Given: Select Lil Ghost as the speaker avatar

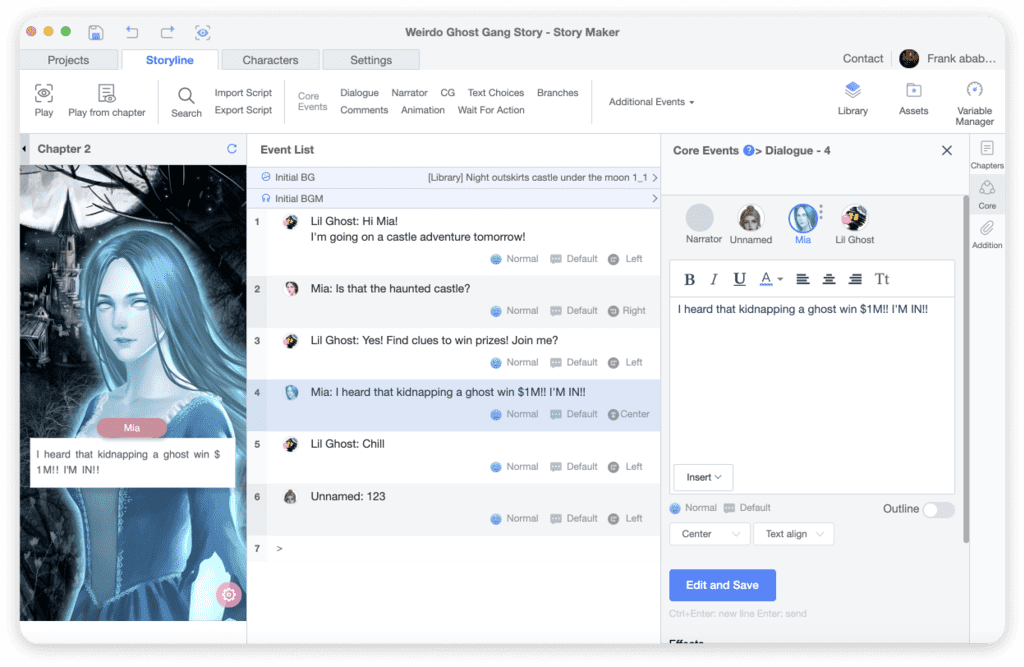Looking at the screenshot, I should point(854,216).
